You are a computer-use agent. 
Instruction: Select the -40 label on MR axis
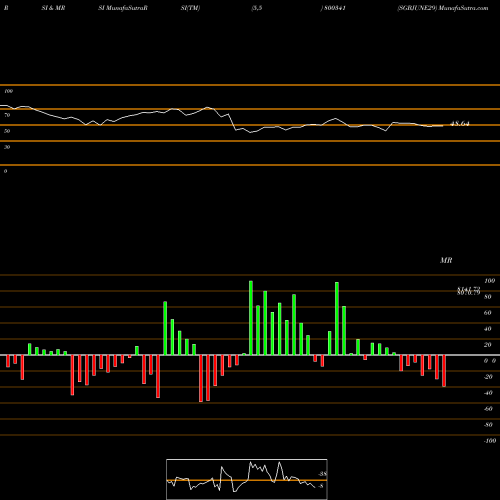click(x=488, y=393)
